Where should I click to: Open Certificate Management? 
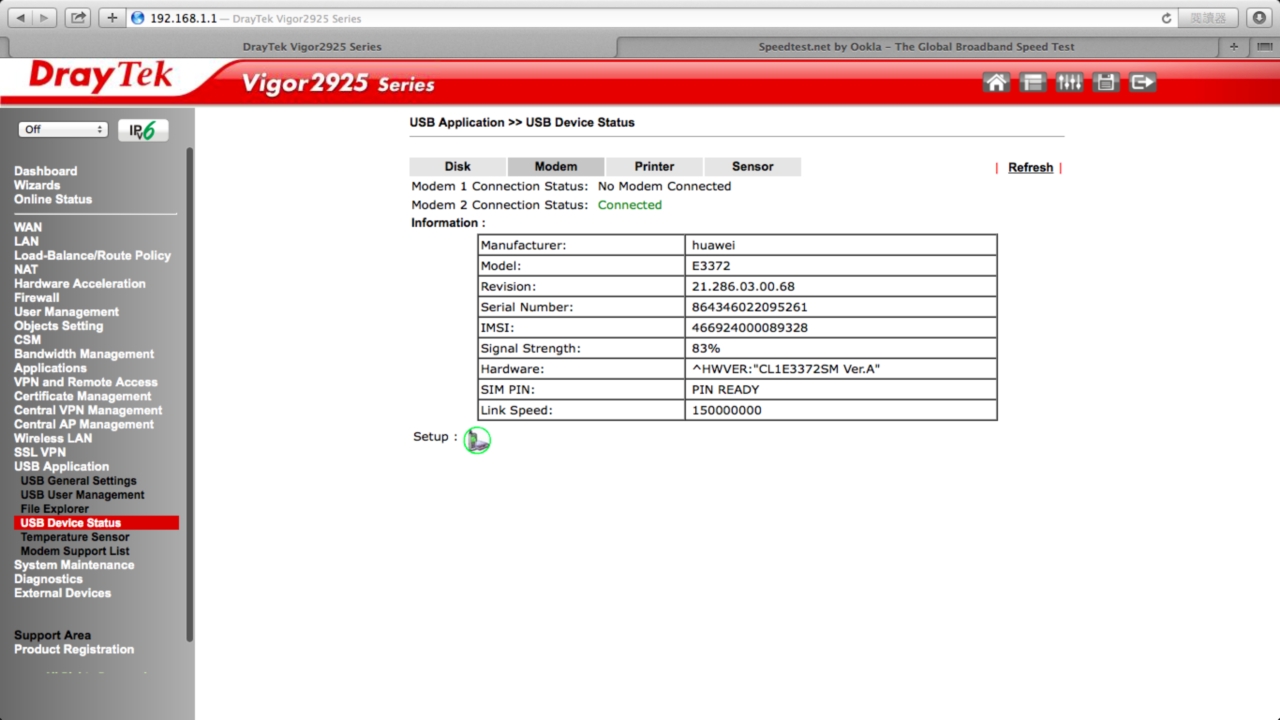tap(84, 395)
